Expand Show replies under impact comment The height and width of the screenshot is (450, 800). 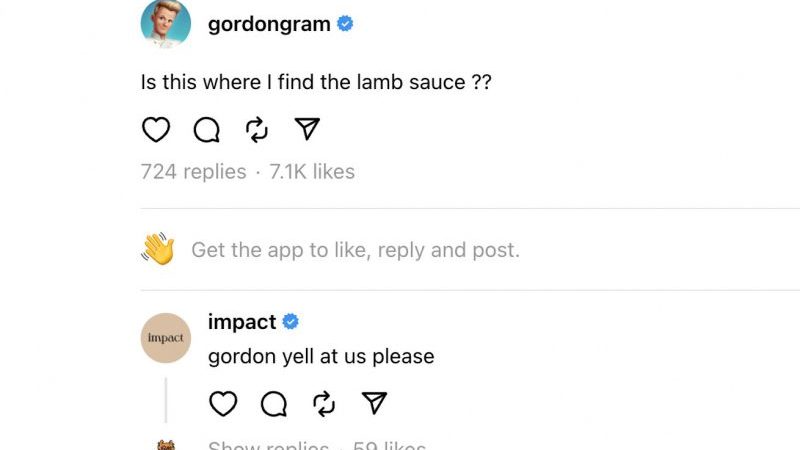point(268,445)
